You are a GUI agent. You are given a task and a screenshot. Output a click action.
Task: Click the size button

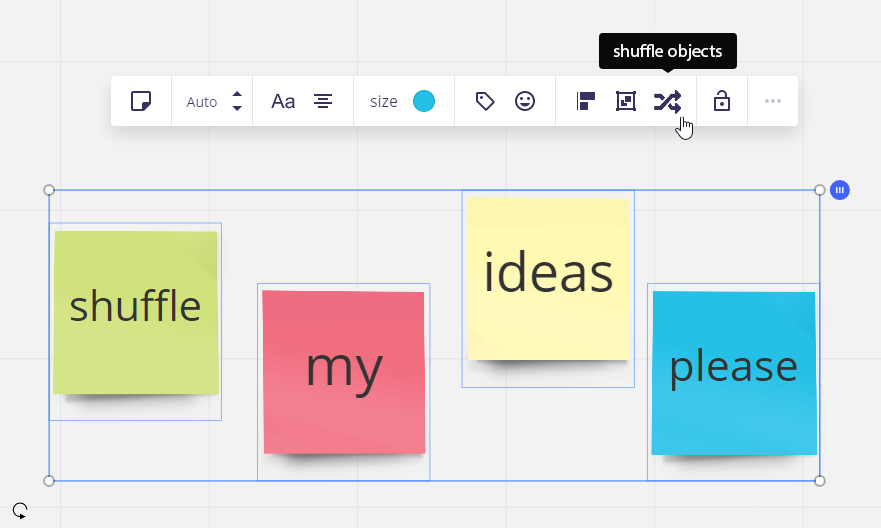pos(384,102)
